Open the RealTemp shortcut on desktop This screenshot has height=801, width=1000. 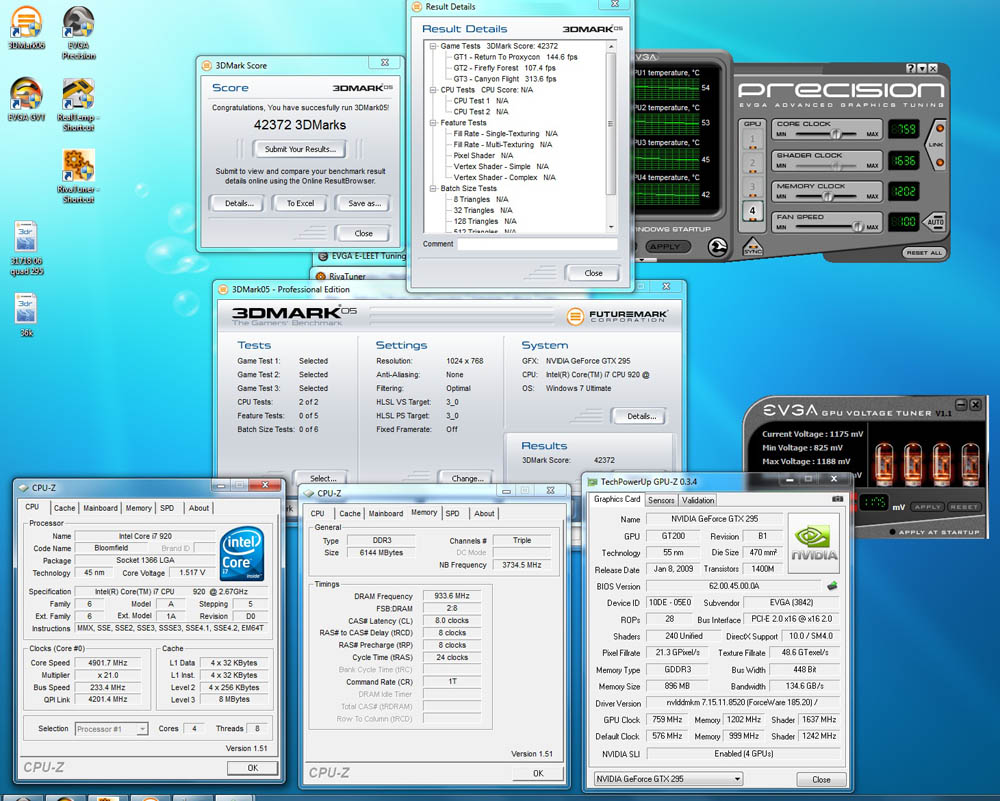coord(78,104)
